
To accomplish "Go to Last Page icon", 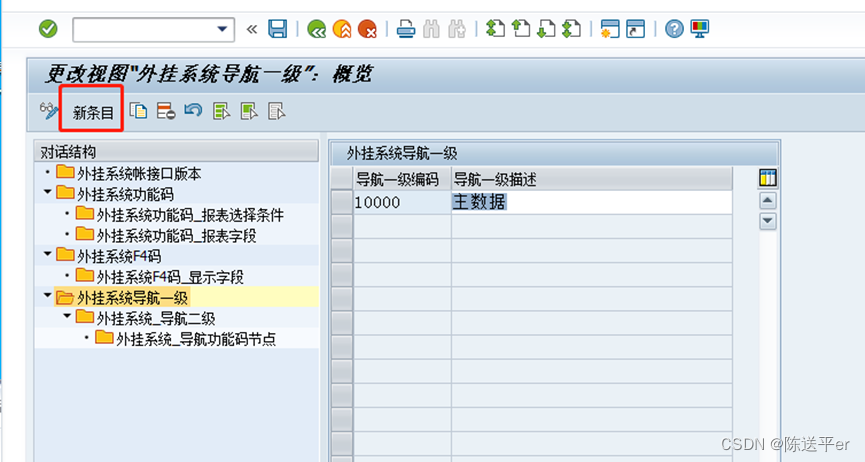I will (571, 29).
